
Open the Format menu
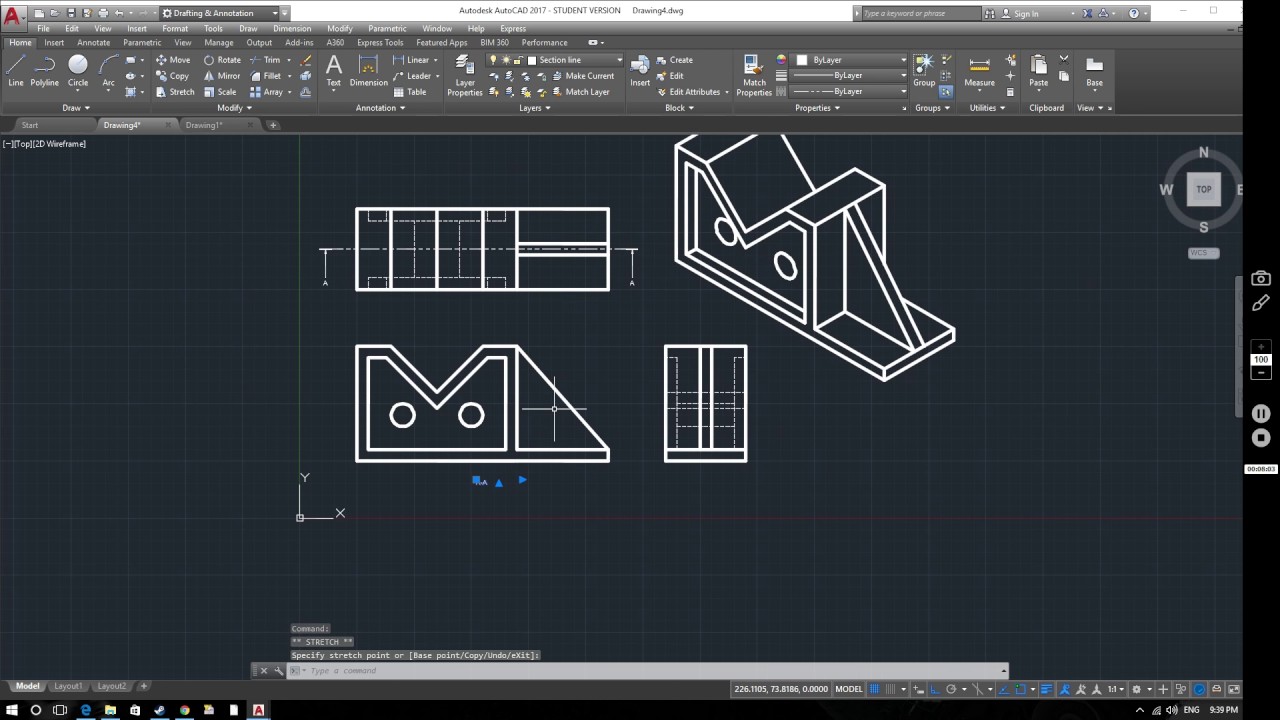click(x=175, y=29)
